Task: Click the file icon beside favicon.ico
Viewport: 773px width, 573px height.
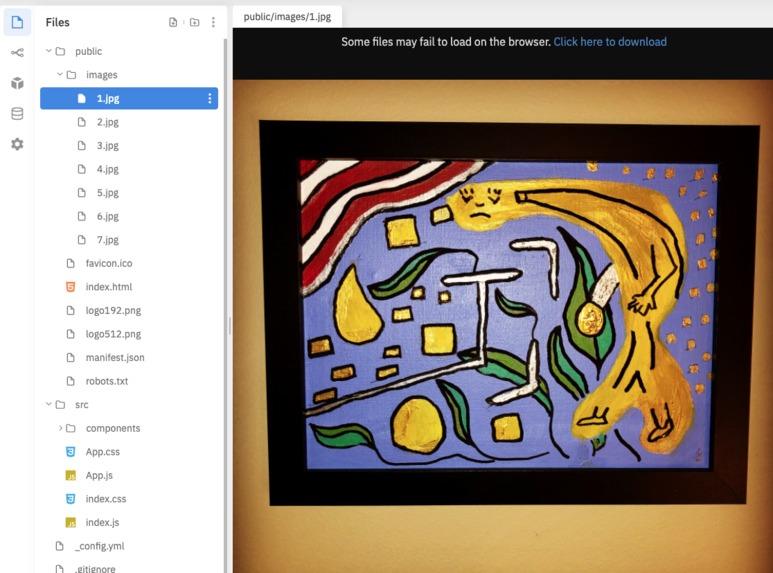Action: point(70,263)
